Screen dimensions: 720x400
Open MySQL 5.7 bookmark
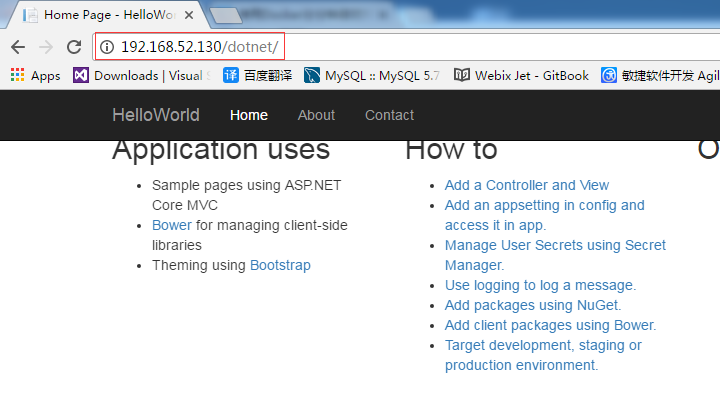tap(371, 75)
